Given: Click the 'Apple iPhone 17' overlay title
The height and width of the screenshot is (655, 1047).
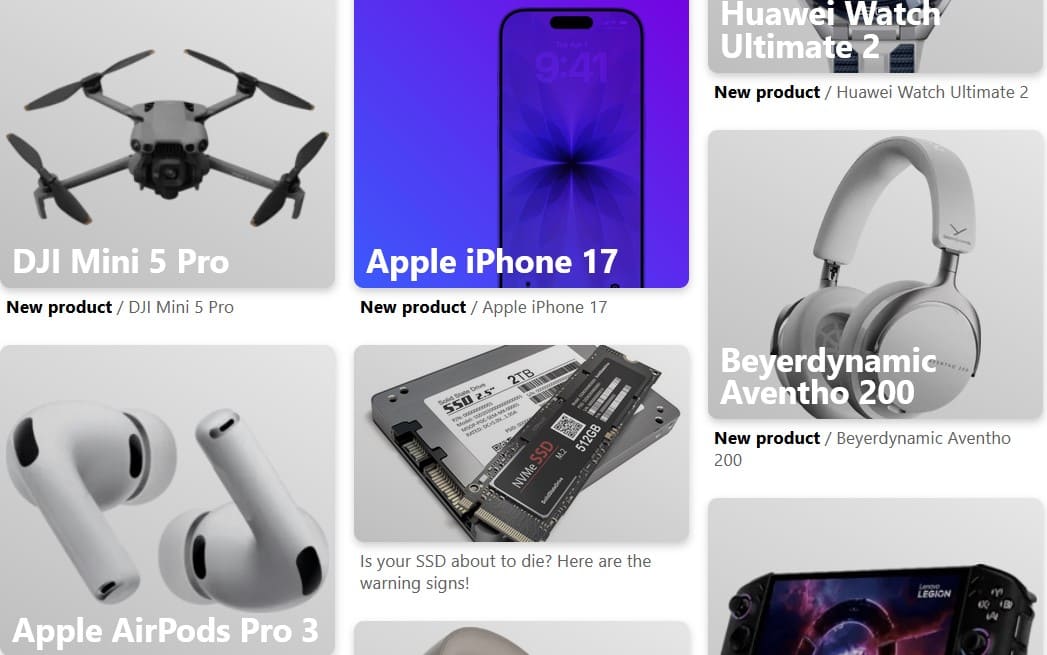Looking at the screenshot, I should pyautogui.click(x=492, y=261).
